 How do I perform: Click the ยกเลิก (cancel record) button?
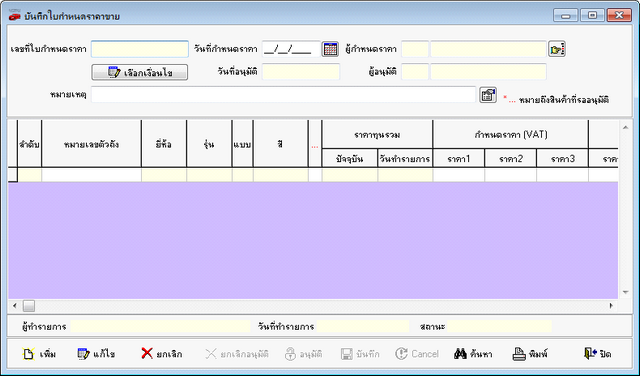coord(162,354)
